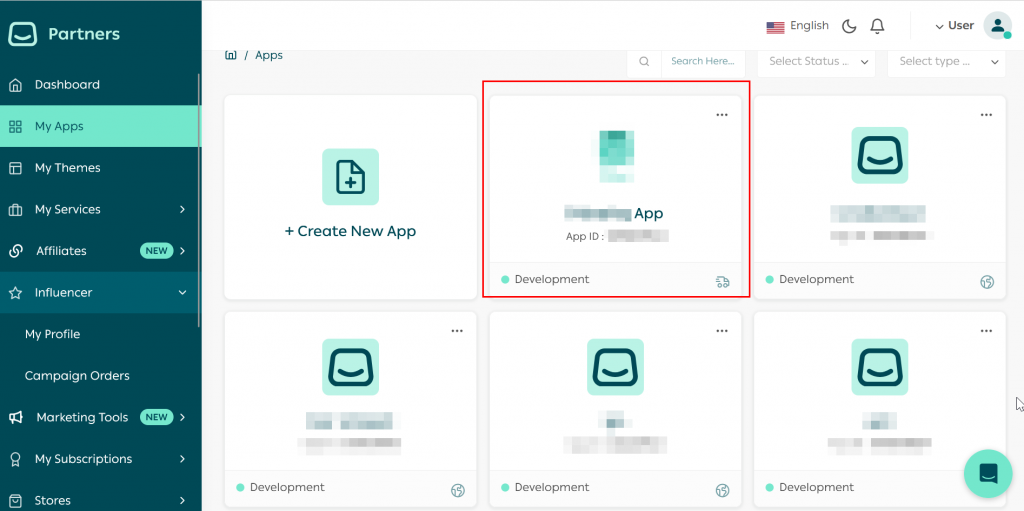Open the notifications bell

click(x=877, y=26)
